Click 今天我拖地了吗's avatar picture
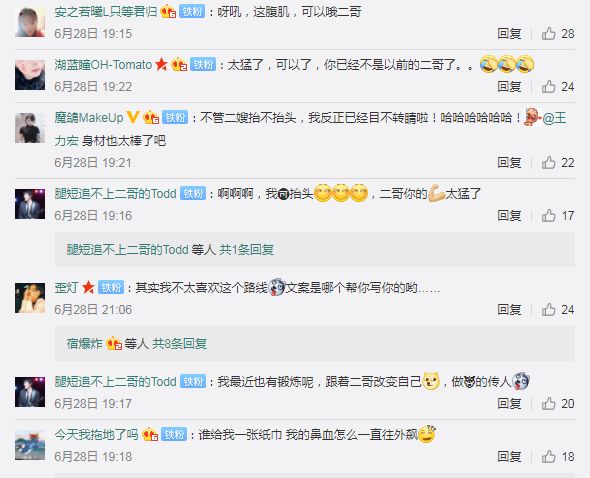 30,445
